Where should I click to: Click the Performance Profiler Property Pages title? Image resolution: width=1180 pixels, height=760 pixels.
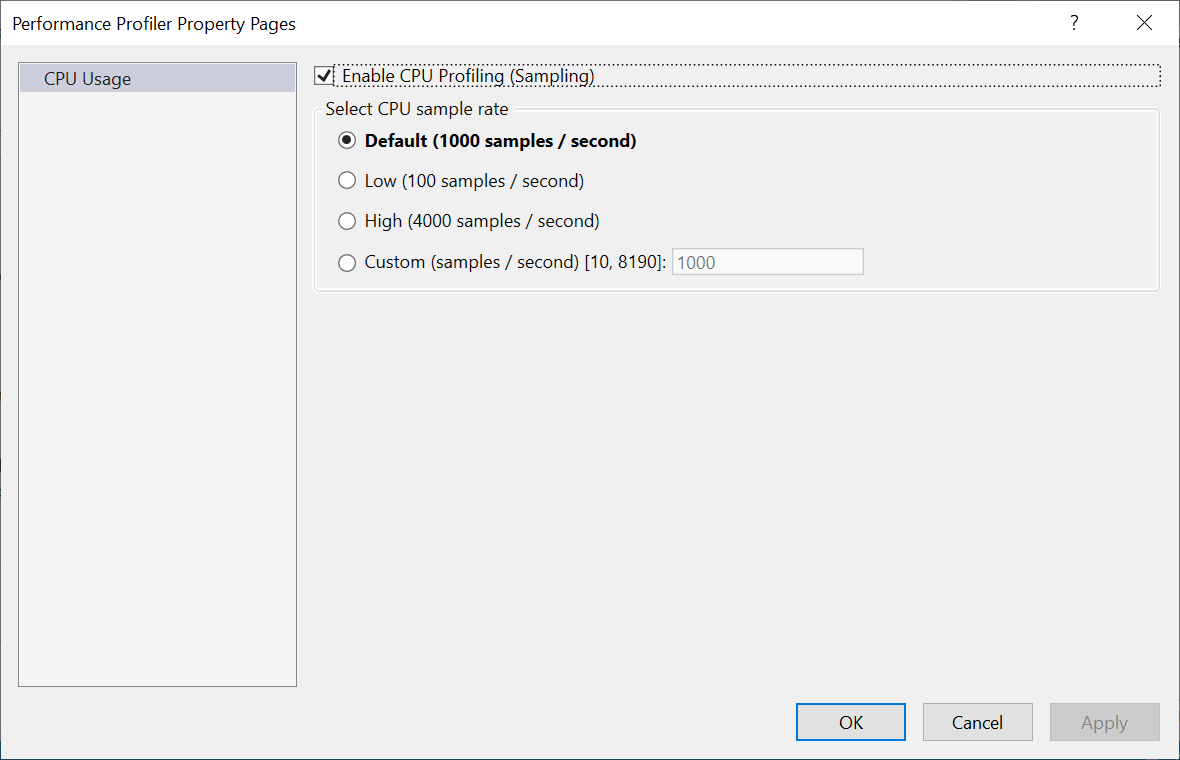(154, 24)
